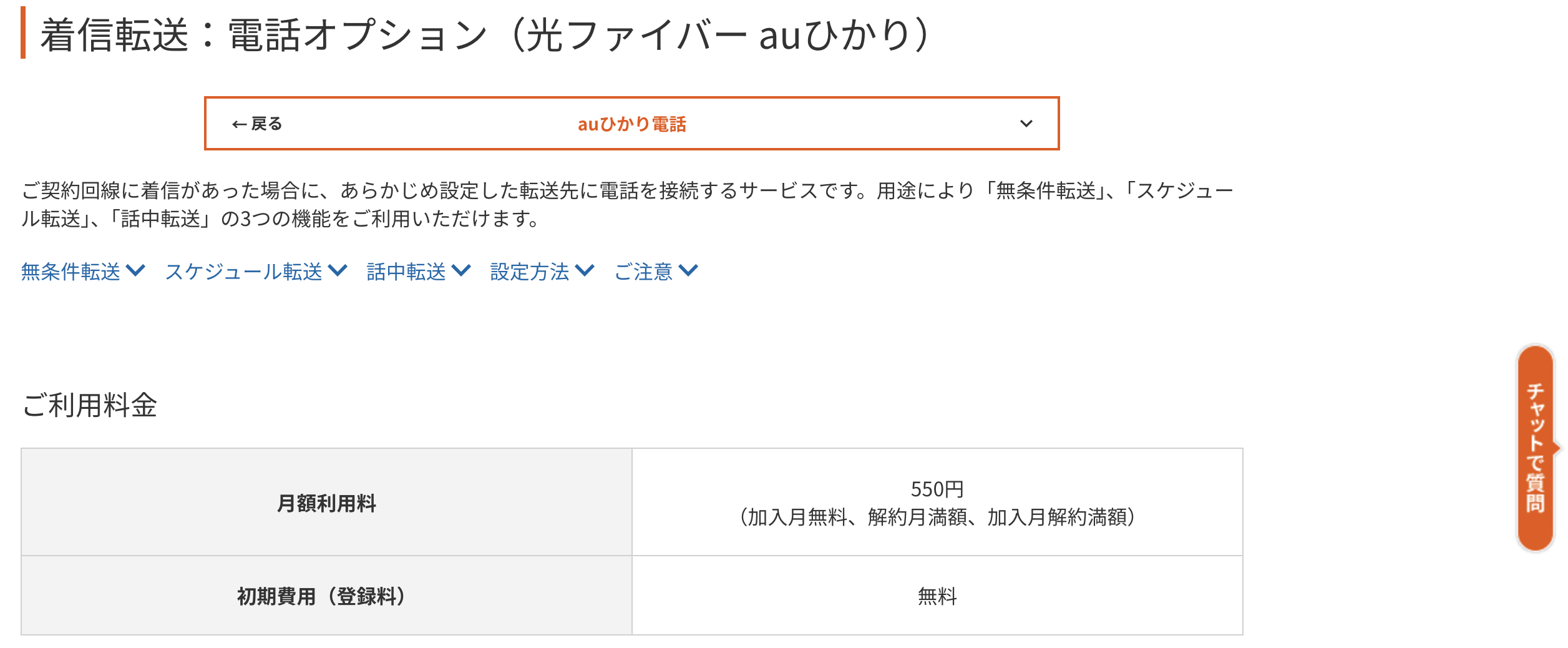The image size is (1568, 648).
Task: Click the auひかり電話 dropdown chevron
Action: pyautogui.click(x=1027, y=123)
